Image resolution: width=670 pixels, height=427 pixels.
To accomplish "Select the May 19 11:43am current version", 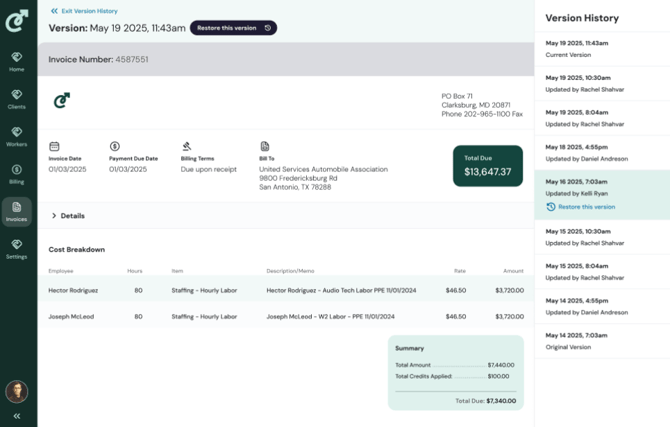I will click(601, 49).
